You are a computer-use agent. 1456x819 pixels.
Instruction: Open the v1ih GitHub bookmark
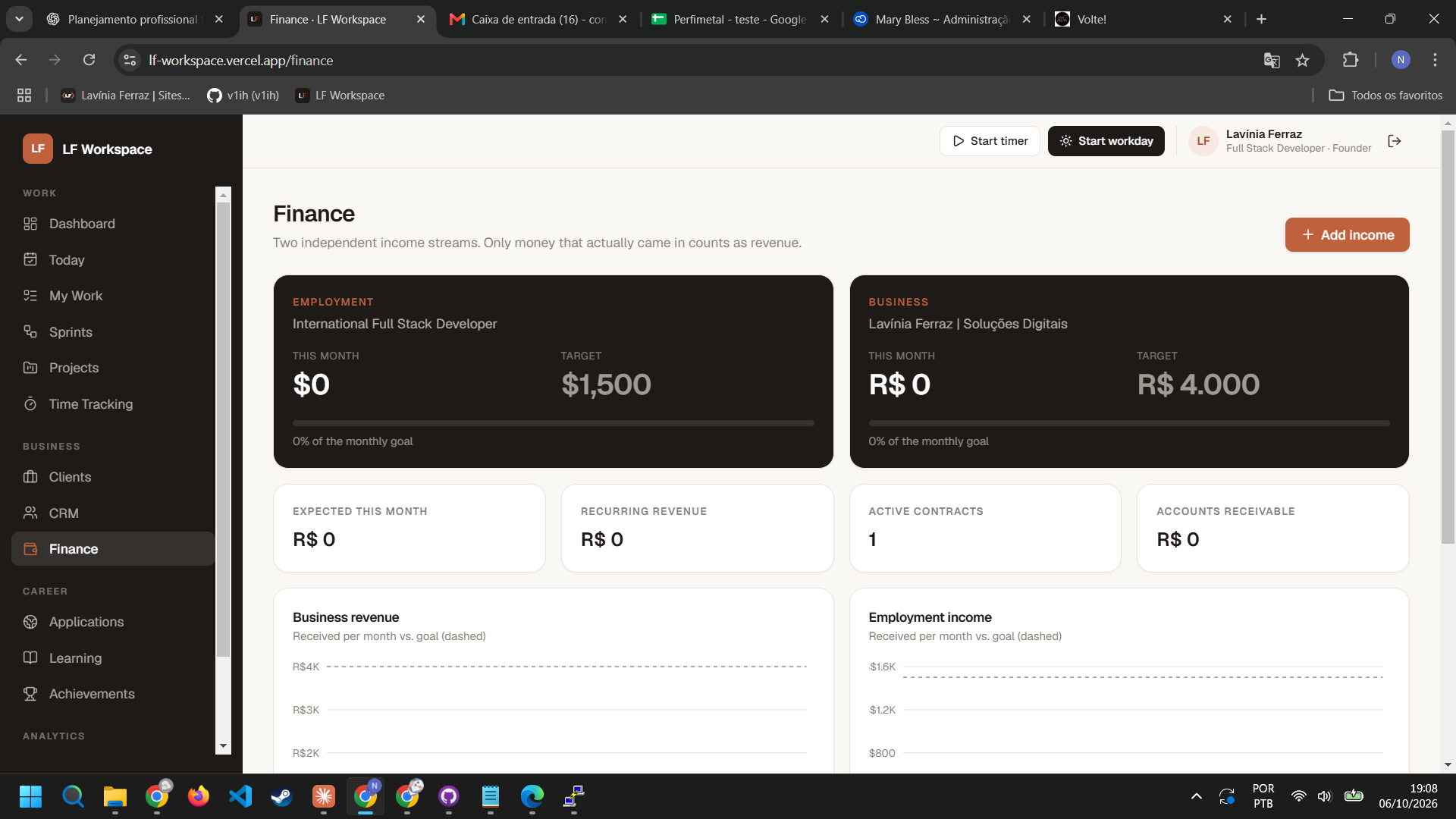[x=243, y=96]
